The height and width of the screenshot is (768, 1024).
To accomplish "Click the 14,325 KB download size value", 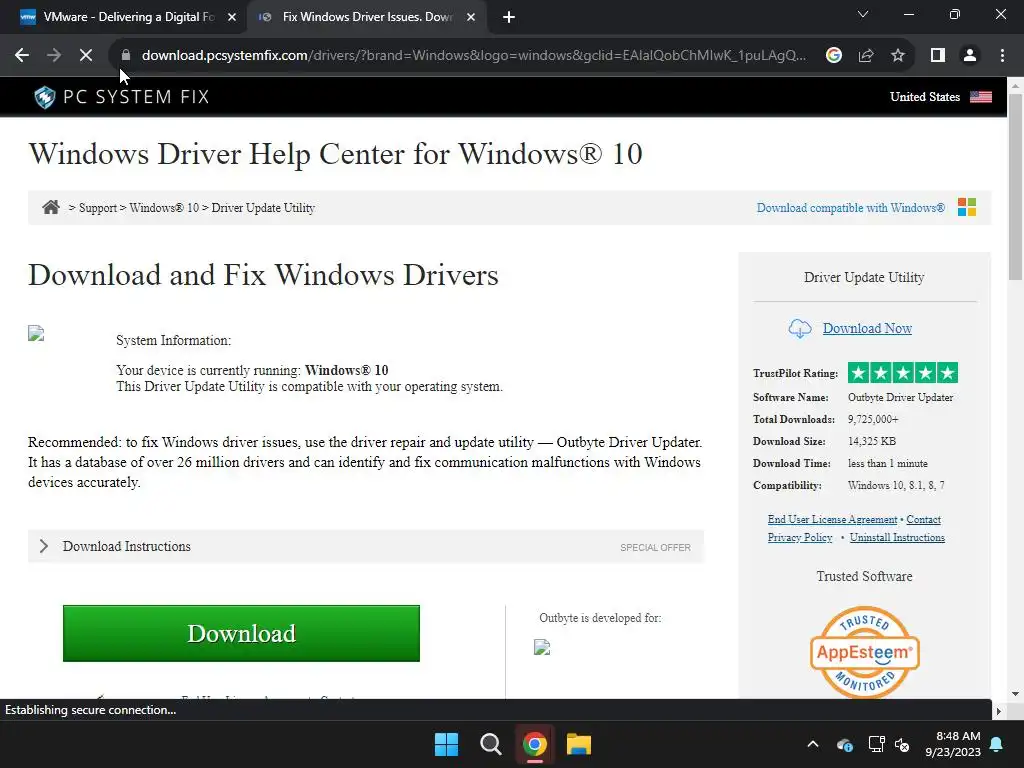I will [872, 441].
